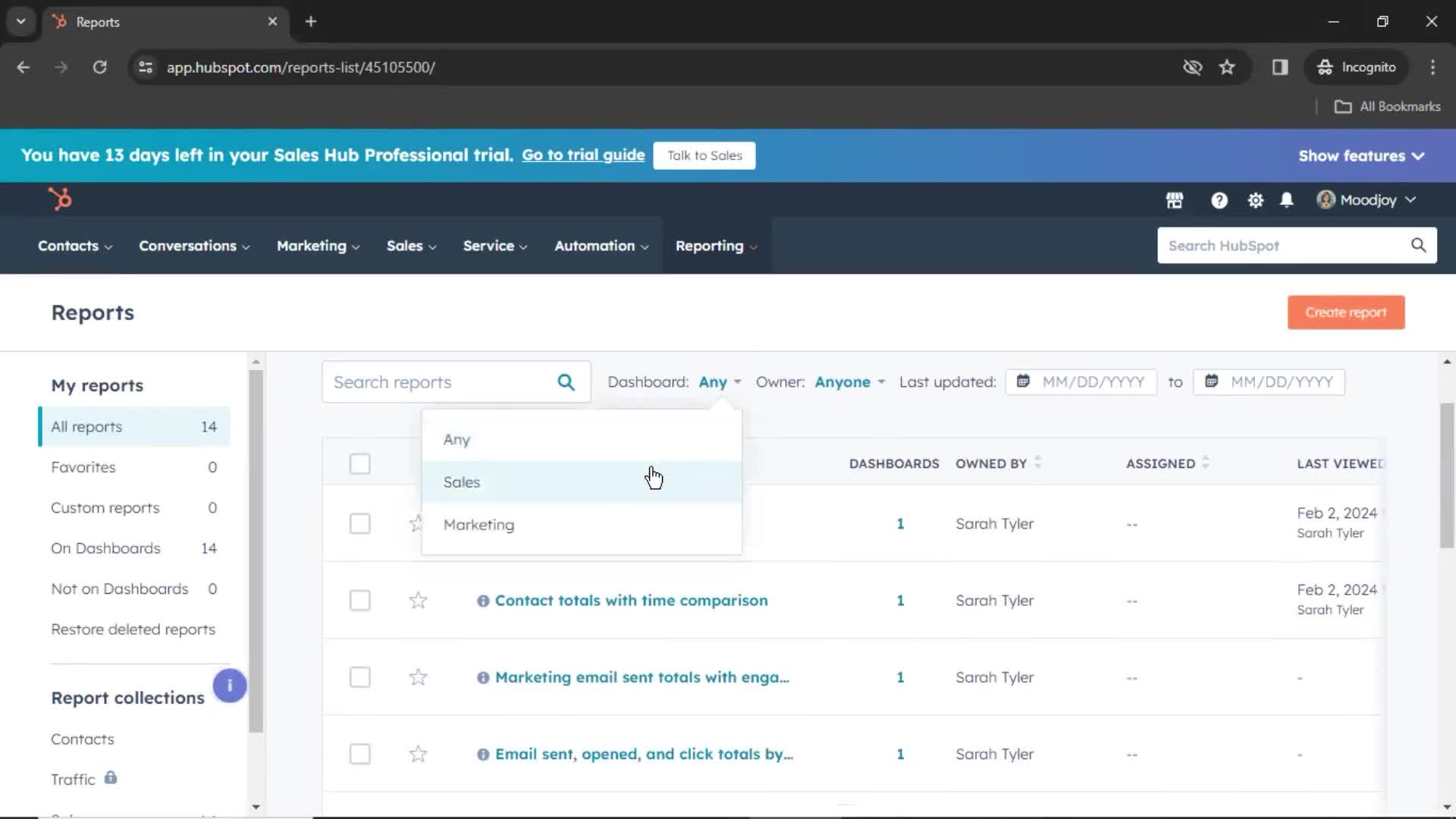Select Custom reports in sidebar
The height and width of the screenshot is (819, 1456).
134,507
